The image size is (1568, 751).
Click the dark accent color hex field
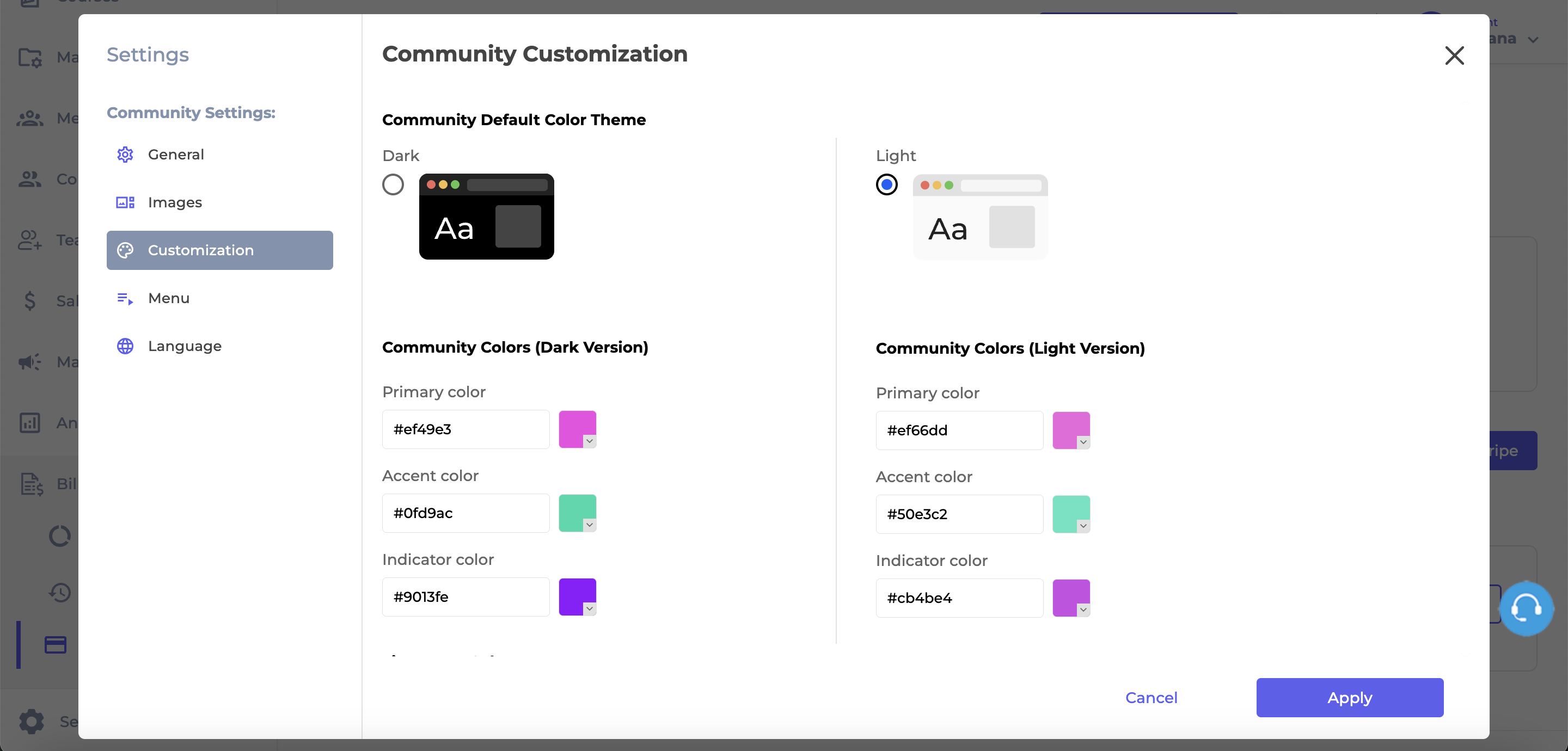pos(465,513)
